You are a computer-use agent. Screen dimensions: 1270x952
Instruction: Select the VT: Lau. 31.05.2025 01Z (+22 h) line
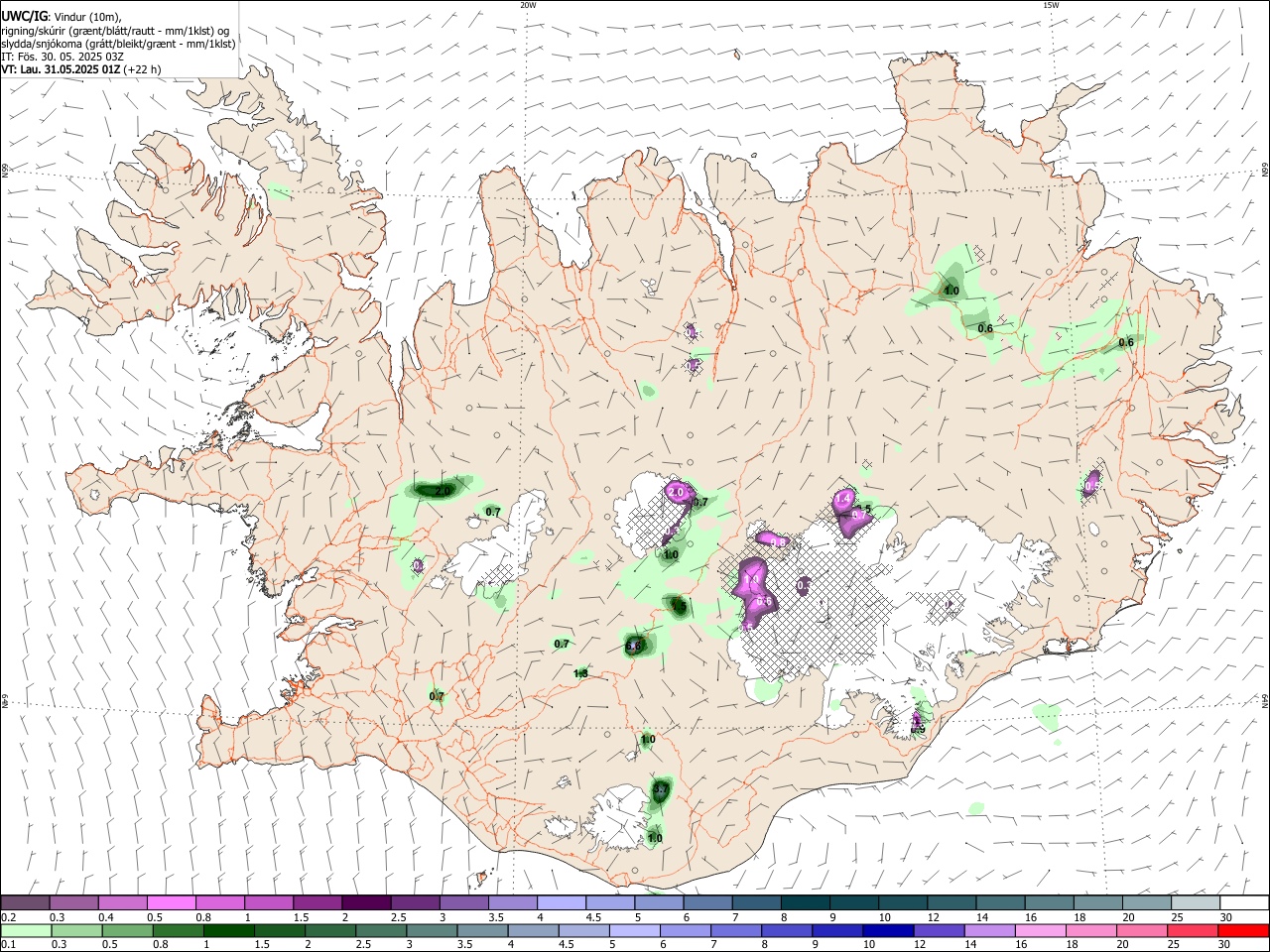[81, 69]
